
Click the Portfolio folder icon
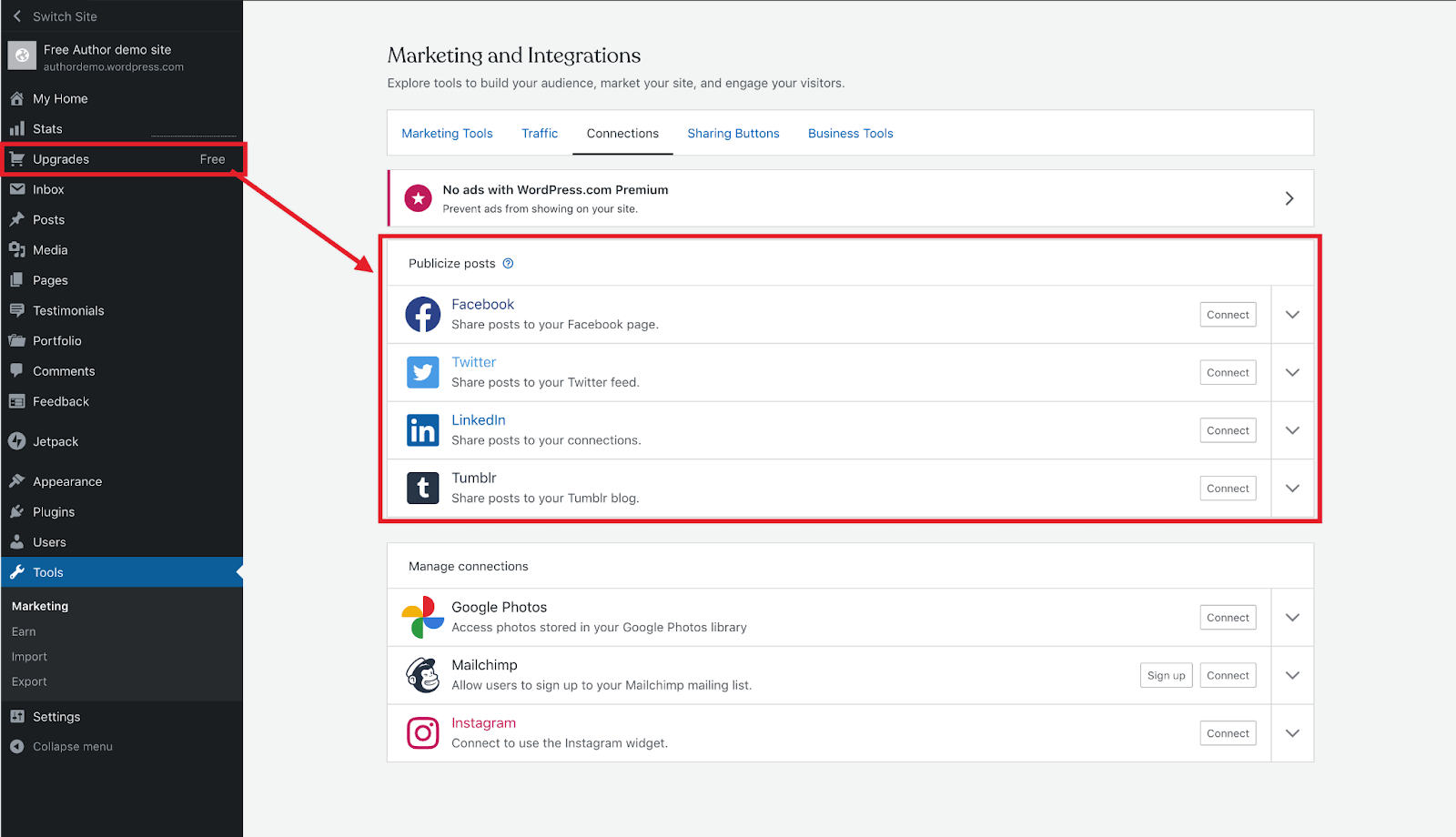click(x=16, y=340)
